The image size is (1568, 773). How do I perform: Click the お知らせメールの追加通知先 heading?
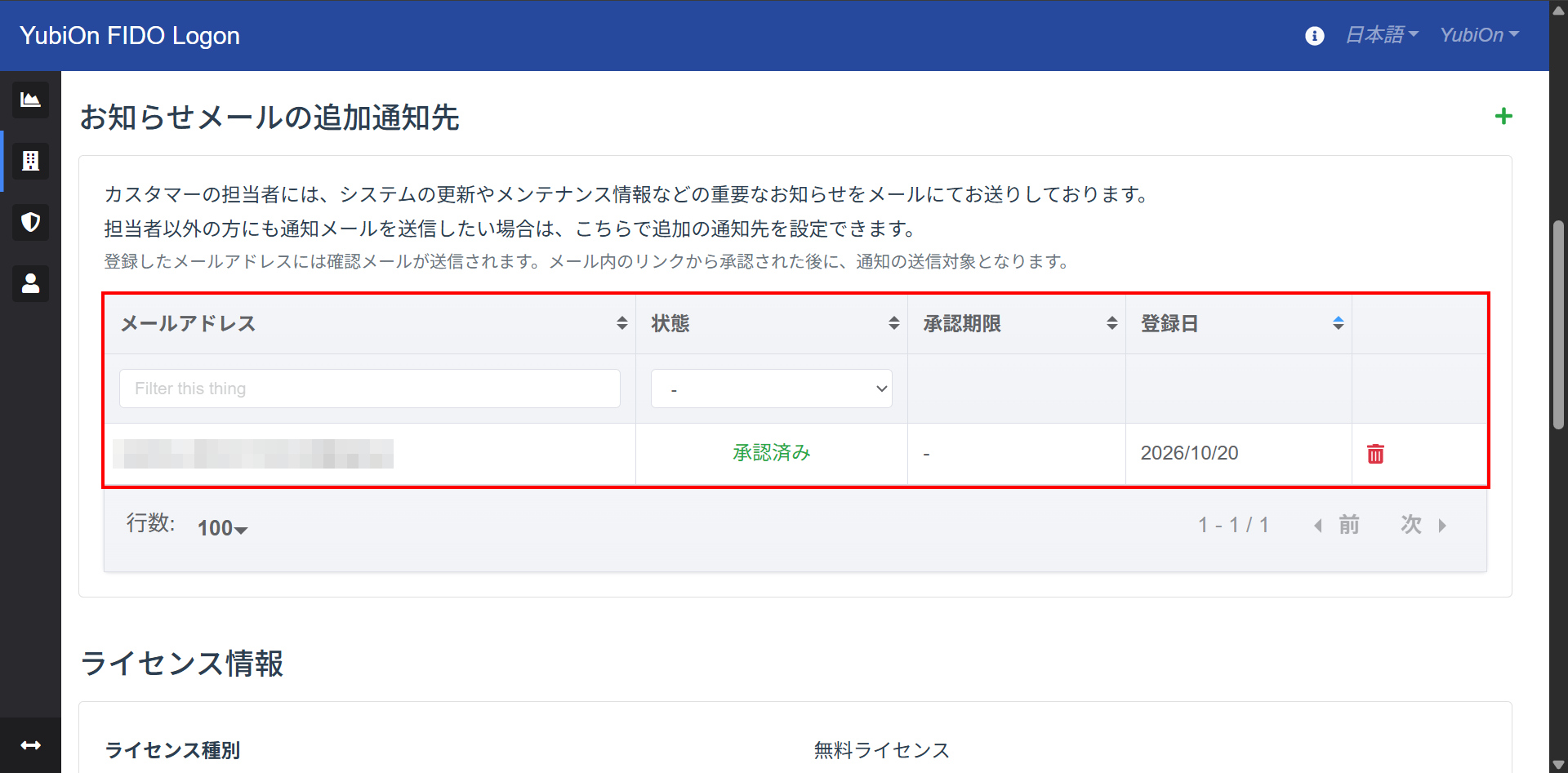pyautogui.click(x=269, y=118)
